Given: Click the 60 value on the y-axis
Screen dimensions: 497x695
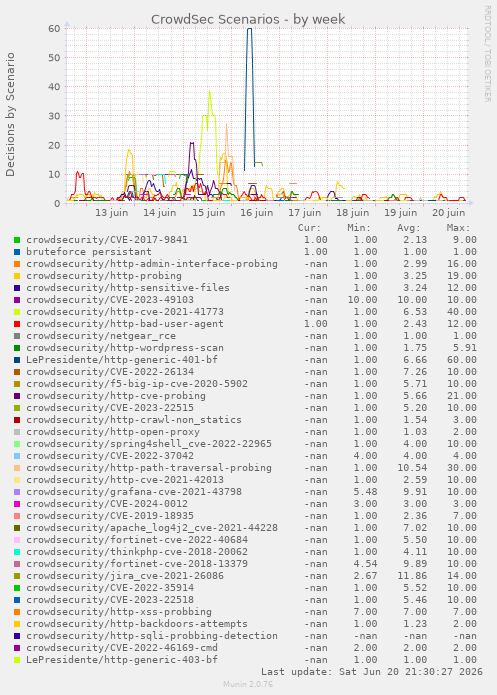Looking at the screenshot, I should (54, 28).
